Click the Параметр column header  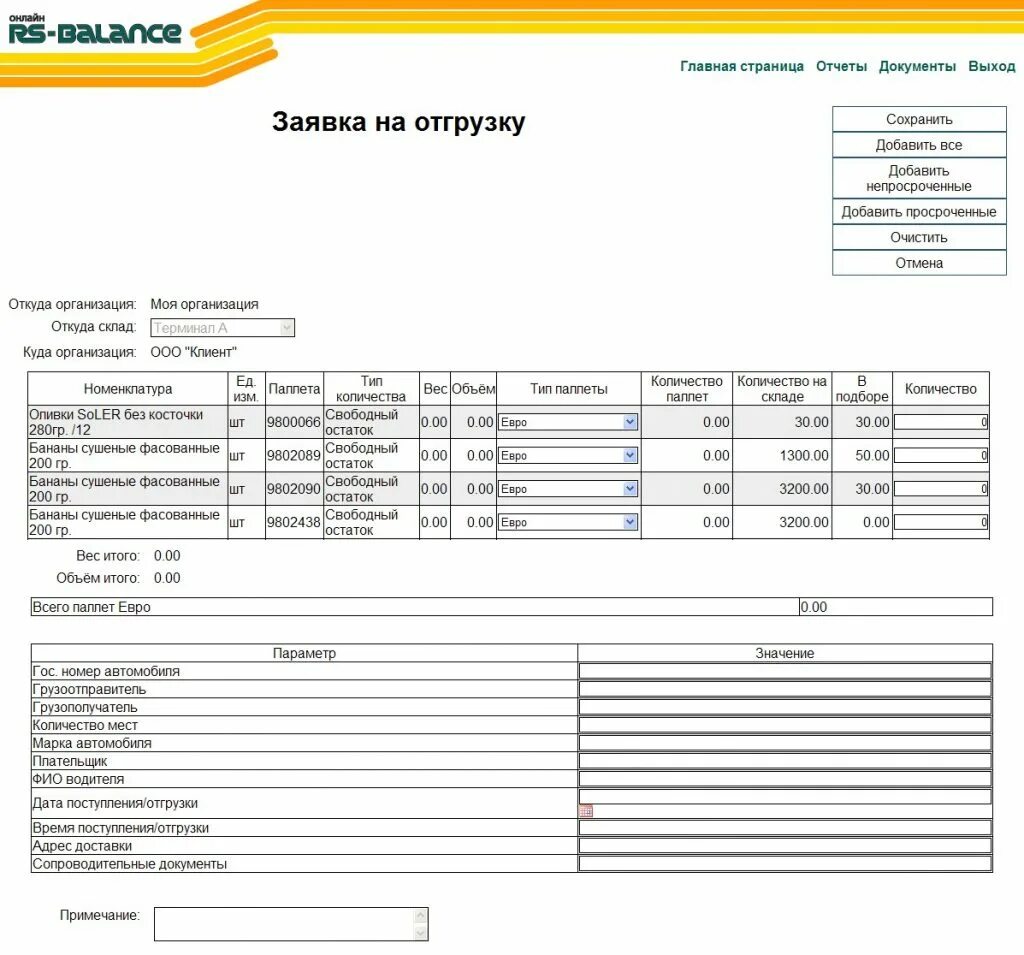coord(304,653)
